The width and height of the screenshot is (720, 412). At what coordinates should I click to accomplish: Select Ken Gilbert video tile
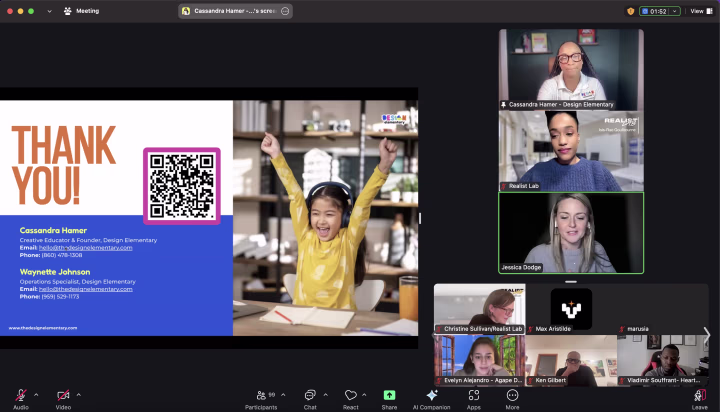(x=571, y=360)
